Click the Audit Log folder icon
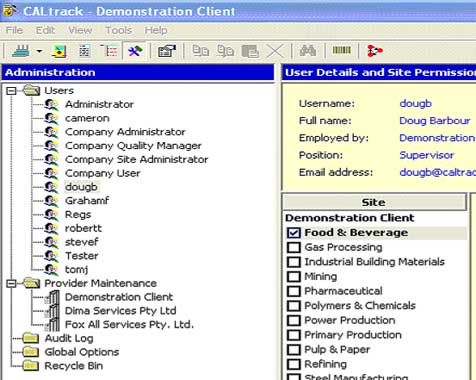Image resolution: width=476 pixels, height=380 pixels. (31, 338)
